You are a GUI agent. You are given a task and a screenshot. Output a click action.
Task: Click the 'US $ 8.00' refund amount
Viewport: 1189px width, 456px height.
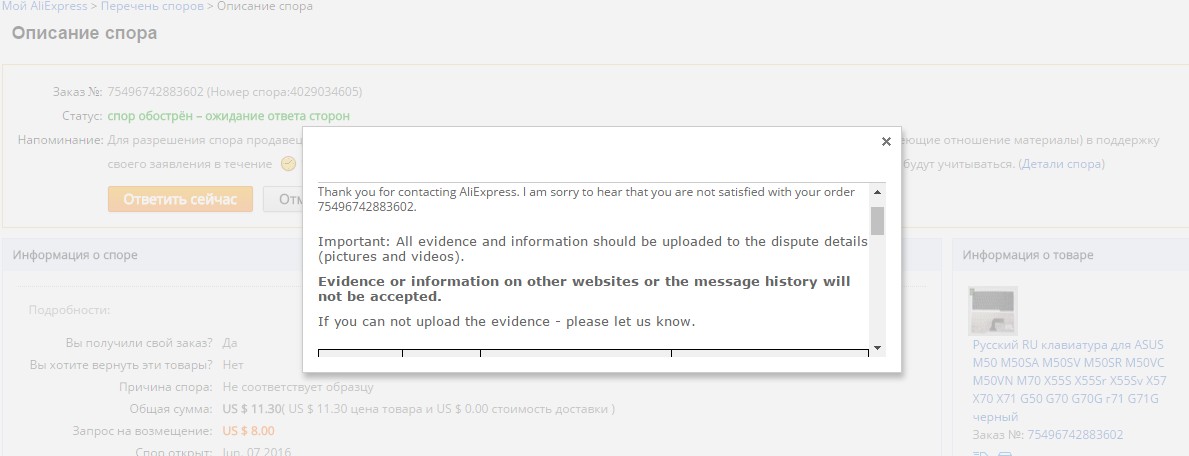248,431
